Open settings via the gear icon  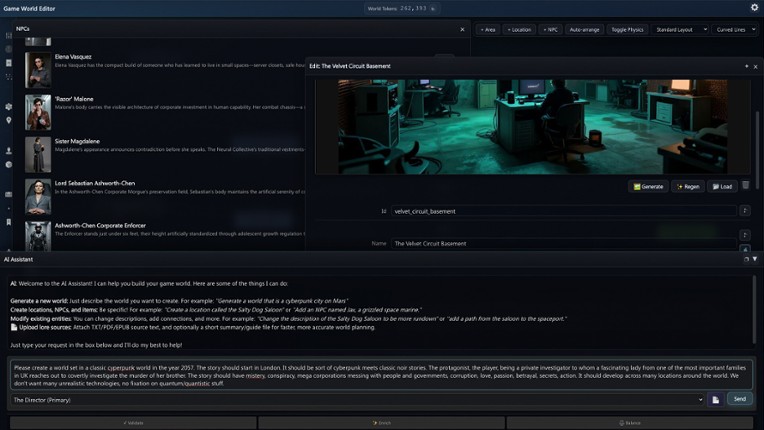point(754,8)
